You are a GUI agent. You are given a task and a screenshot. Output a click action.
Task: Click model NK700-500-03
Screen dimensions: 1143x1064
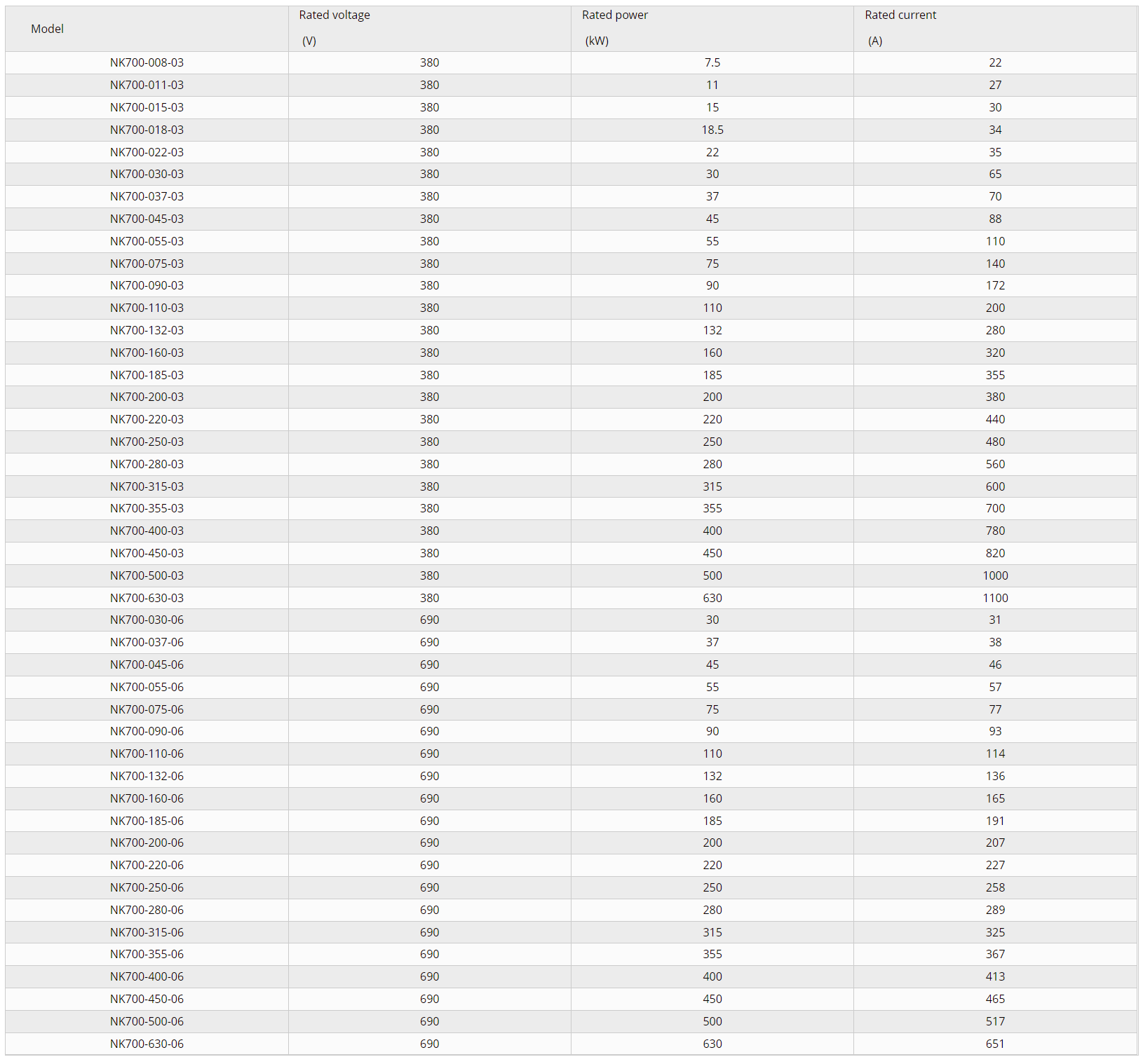coord(147,575)
